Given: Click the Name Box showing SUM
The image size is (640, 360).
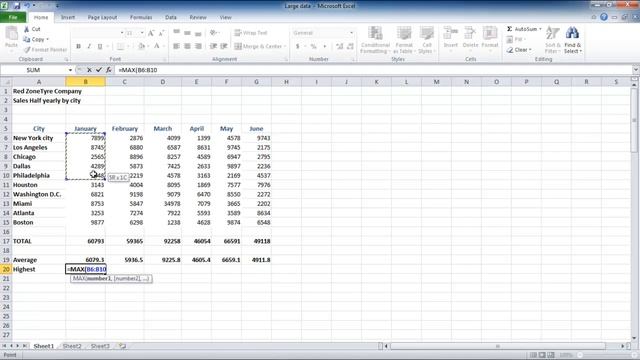Looking at the screenshot, I should (x=34, y=70).
